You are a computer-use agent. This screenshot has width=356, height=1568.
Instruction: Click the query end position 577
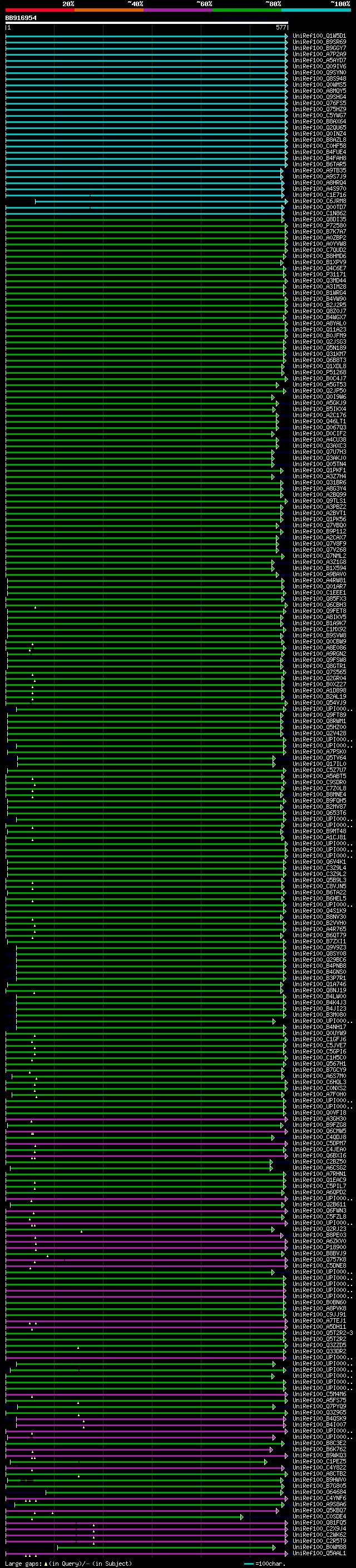(x=281, y=27)
